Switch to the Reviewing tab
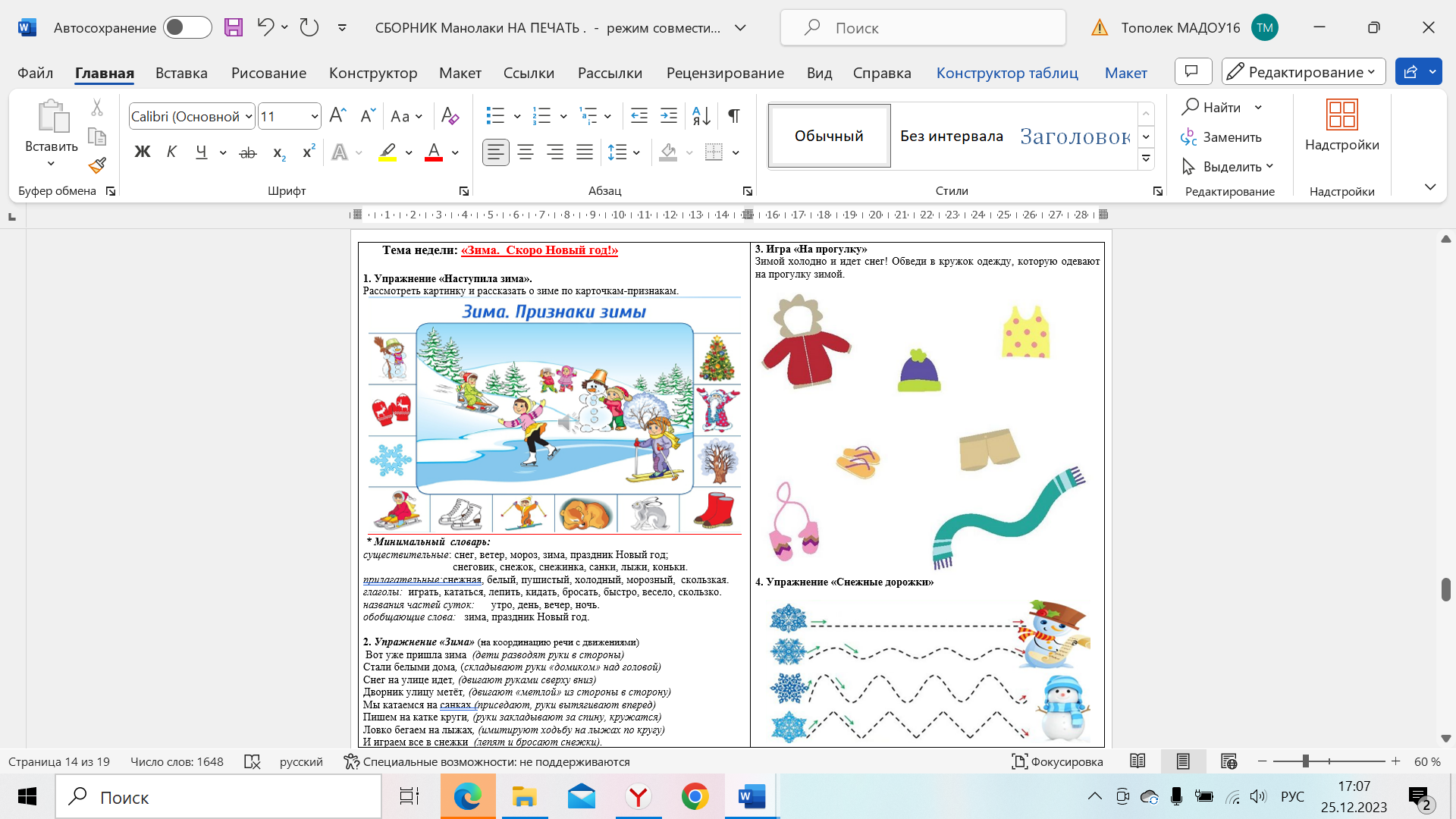 coord(724,73)
